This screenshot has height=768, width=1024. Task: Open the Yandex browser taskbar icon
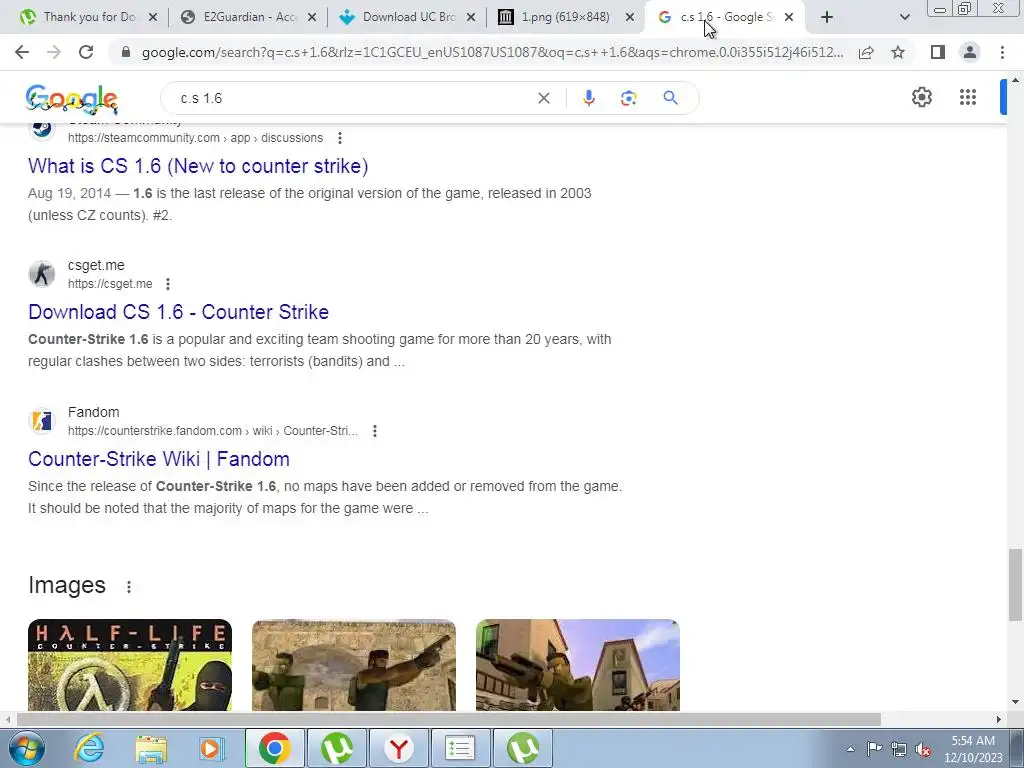399,748
